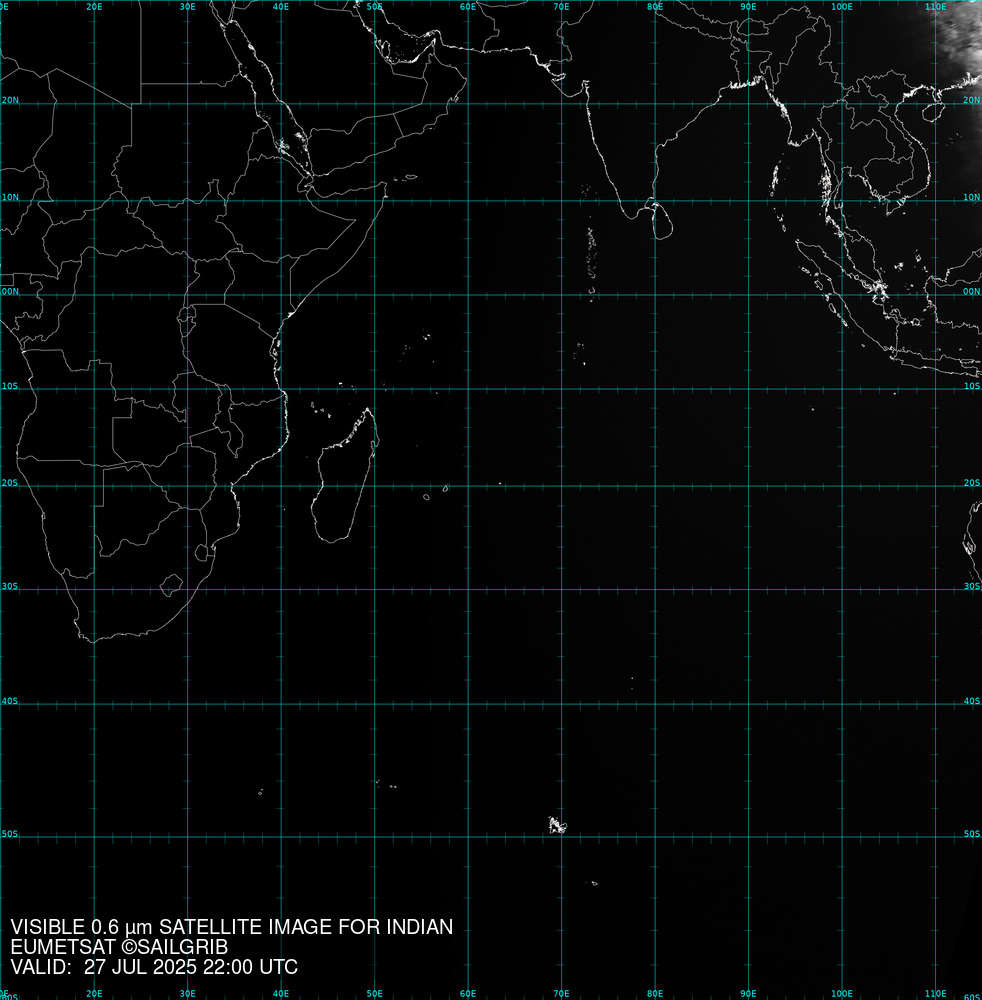Click the top 110E longitude label
This screenshot has width=982, height=1000.
tap(935, 7)
